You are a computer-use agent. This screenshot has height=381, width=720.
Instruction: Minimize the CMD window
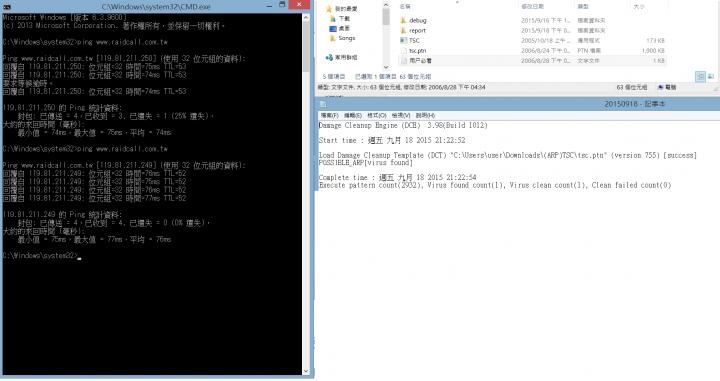point(269,6)
